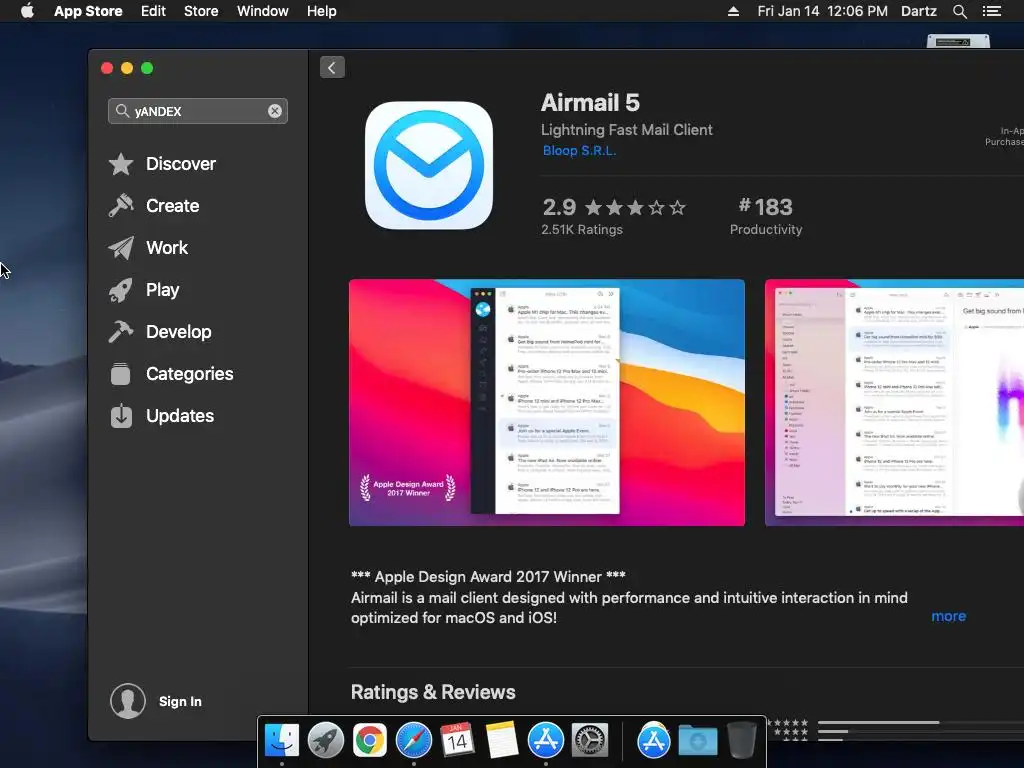Clear the search field text
Screen dimensions: 1024x768
click(x=275, y=111)
